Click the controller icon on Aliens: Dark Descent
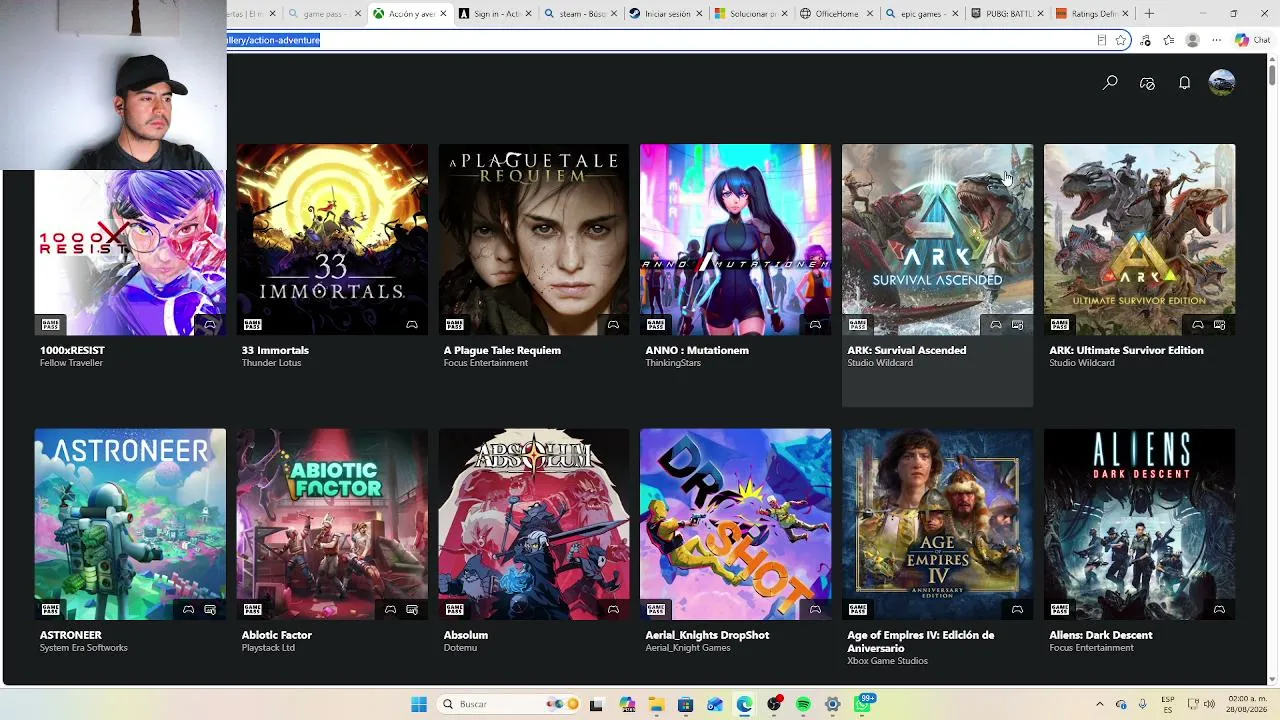 click(x=1219, y=609)
